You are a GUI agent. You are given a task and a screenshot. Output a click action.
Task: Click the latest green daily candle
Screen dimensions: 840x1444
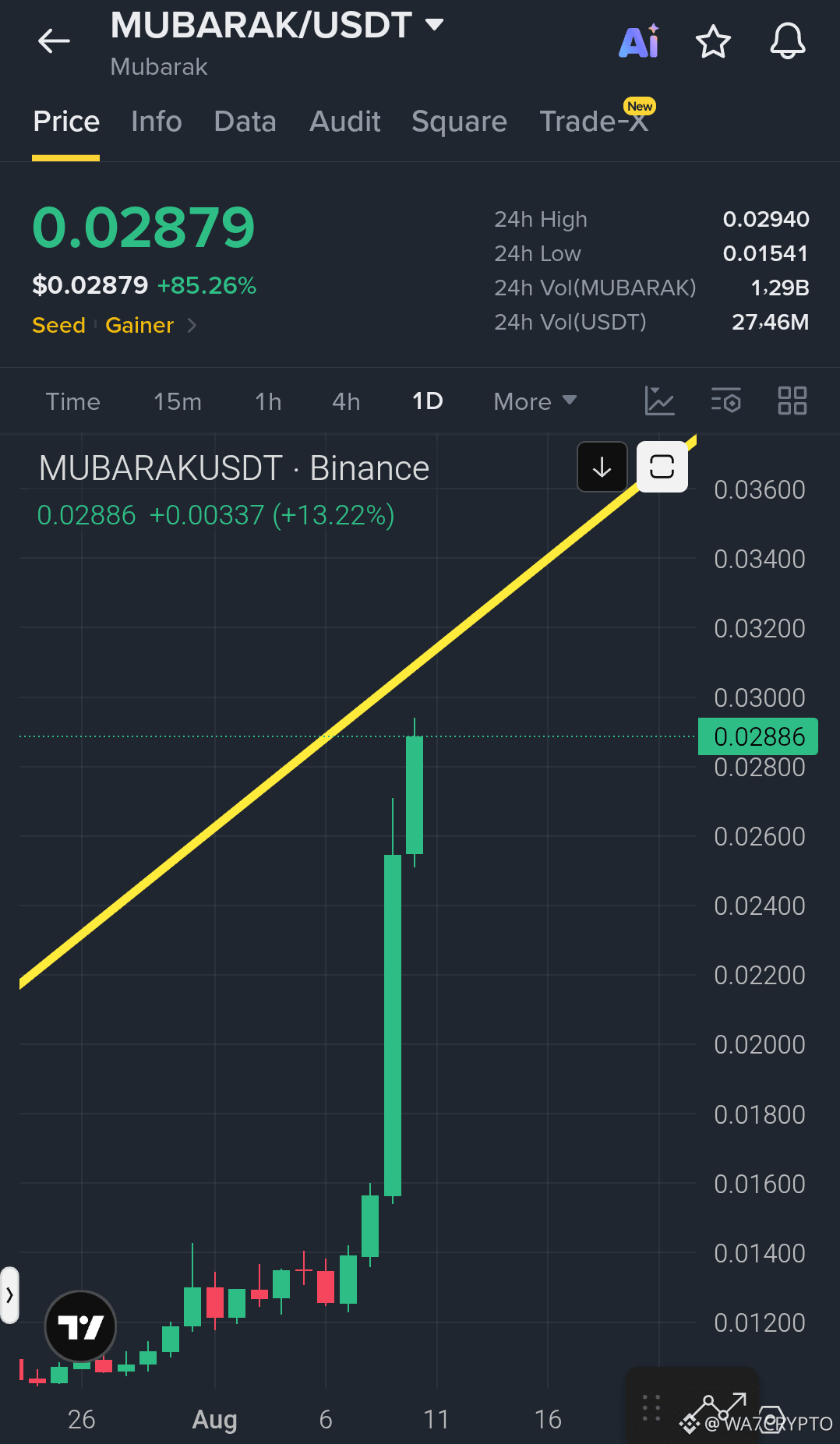click(x=415, y=795)
